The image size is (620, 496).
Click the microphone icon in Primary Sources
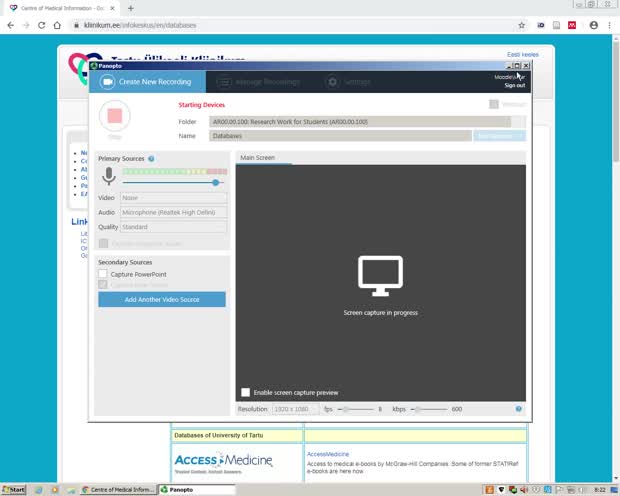coord(109,176)
